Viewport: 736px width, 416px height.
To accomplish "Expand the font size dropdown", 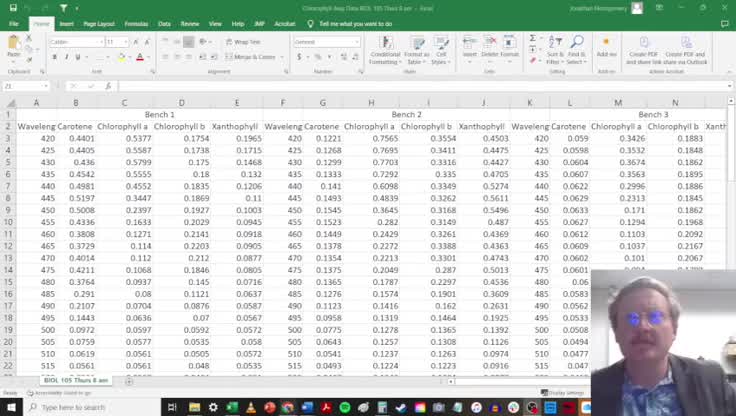I will (x=125, y=42).
